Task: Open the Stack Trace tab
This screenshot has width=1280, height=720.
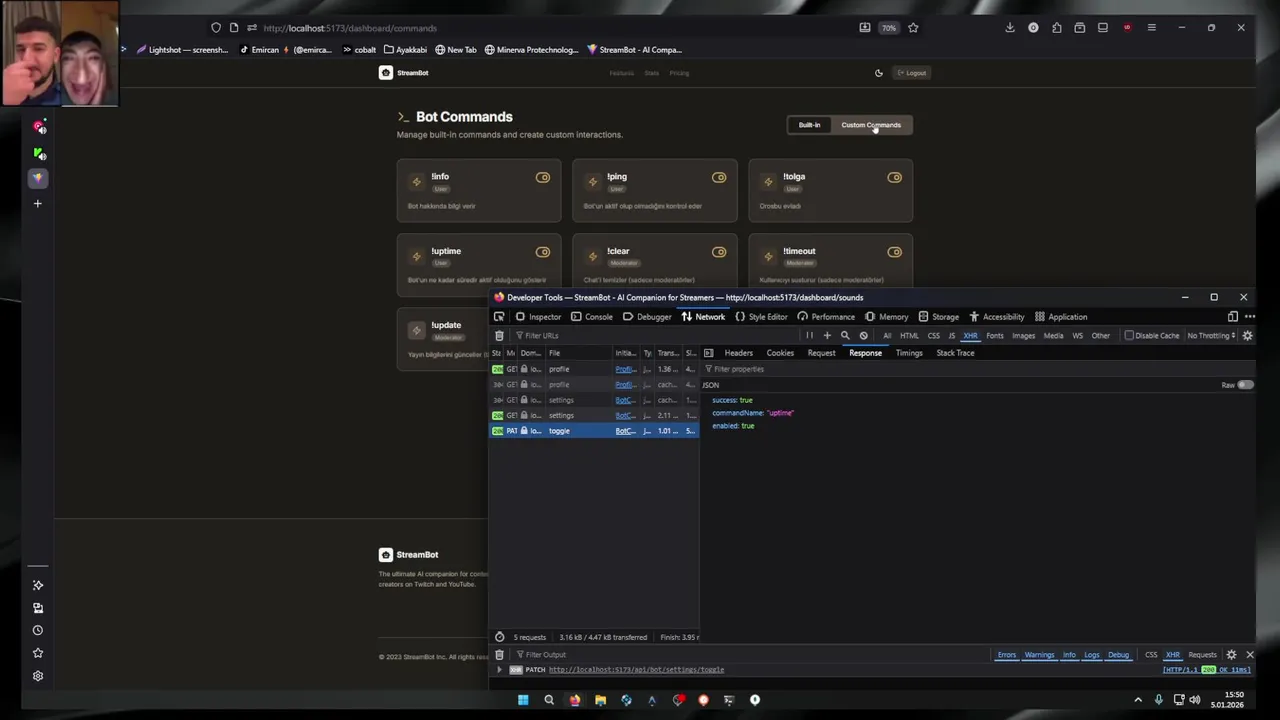Action: point(955,353)
